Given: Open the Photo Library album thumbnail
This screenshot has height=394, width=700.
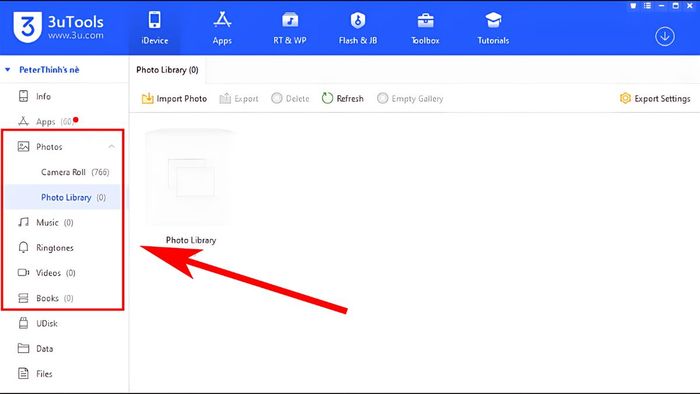Looking at the screenshot, I should pyautogui.click(x=191, y=178).
